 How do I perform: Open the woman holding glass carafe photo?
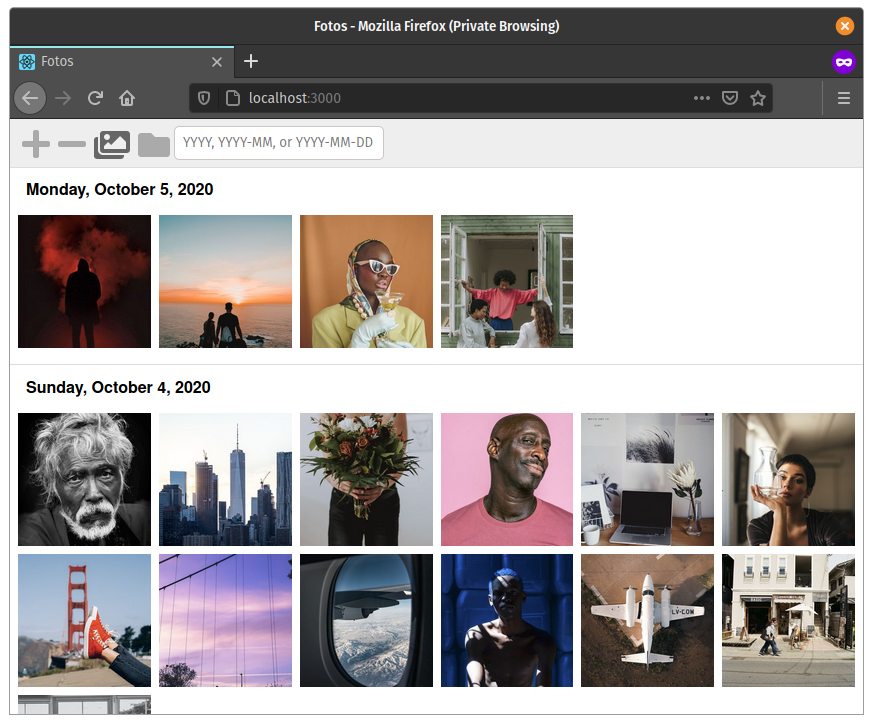pos(788,479)
